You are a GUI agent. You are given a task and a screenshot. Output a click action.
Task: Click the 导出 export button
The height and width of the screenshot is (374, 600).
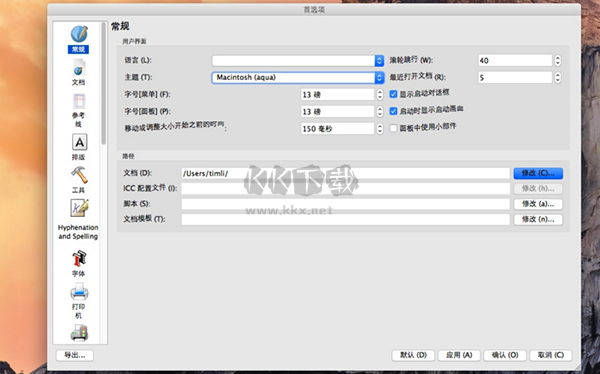coord(75,355)
